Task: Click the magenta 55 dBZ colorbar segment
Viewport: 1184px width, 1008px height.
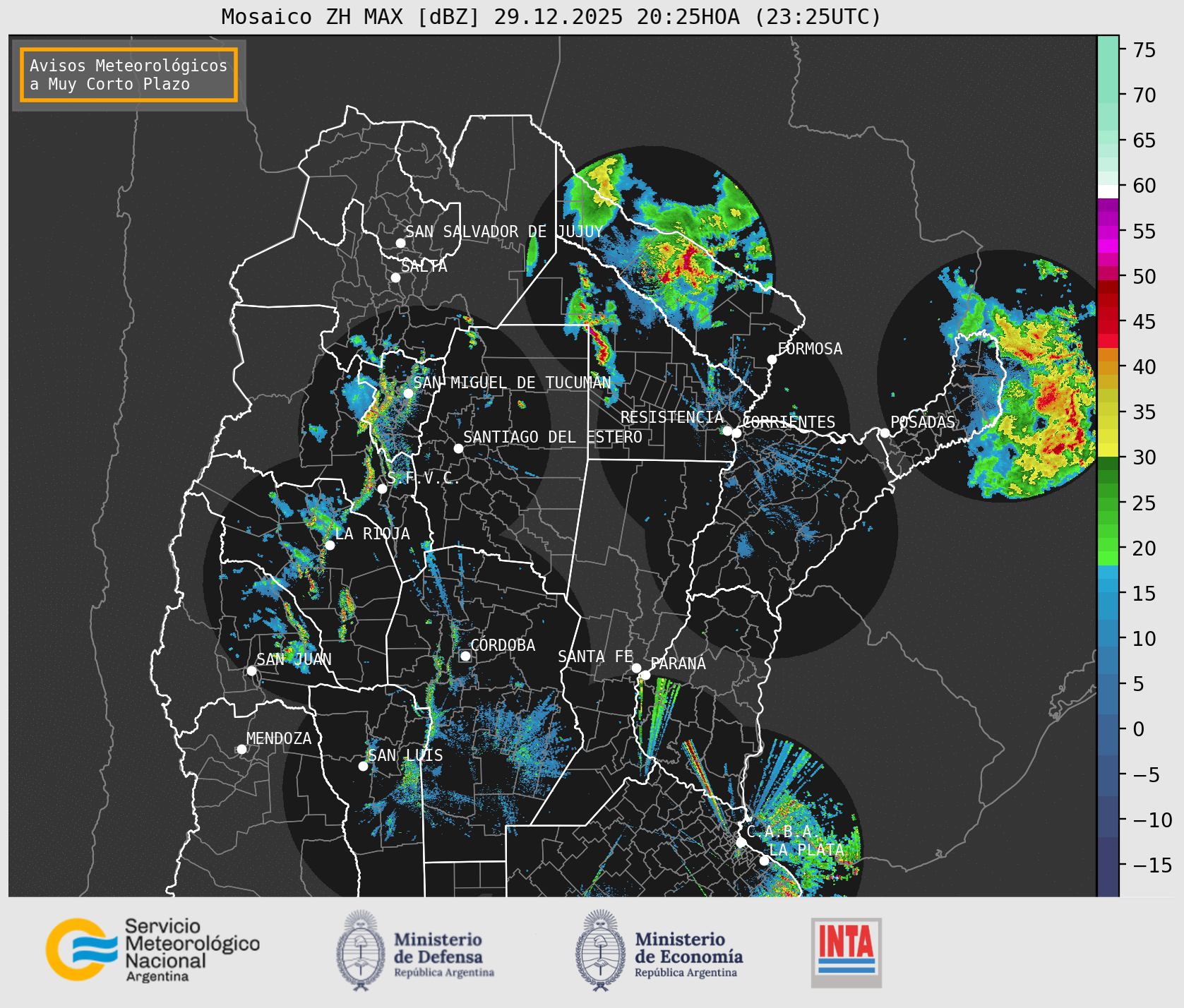Action: pos(1108,233)
